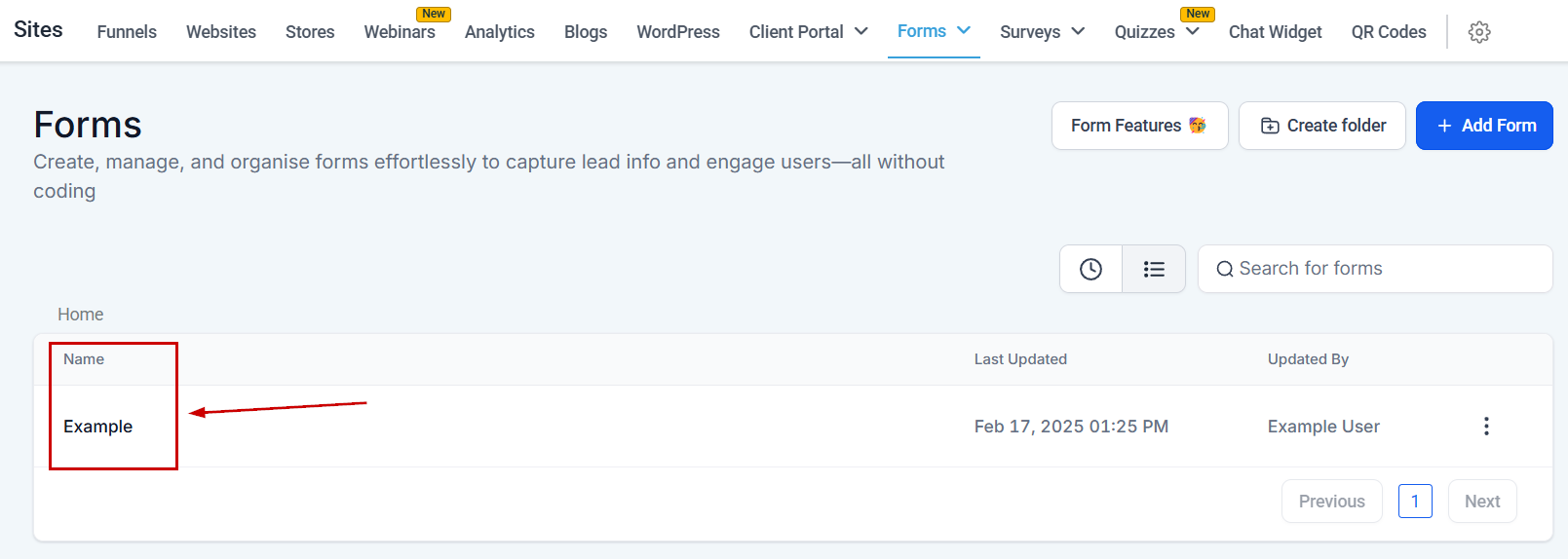Viewport: 1568px width, 559px height.
Task: Go to the Funnels tab
Action: tap(127, 32)
